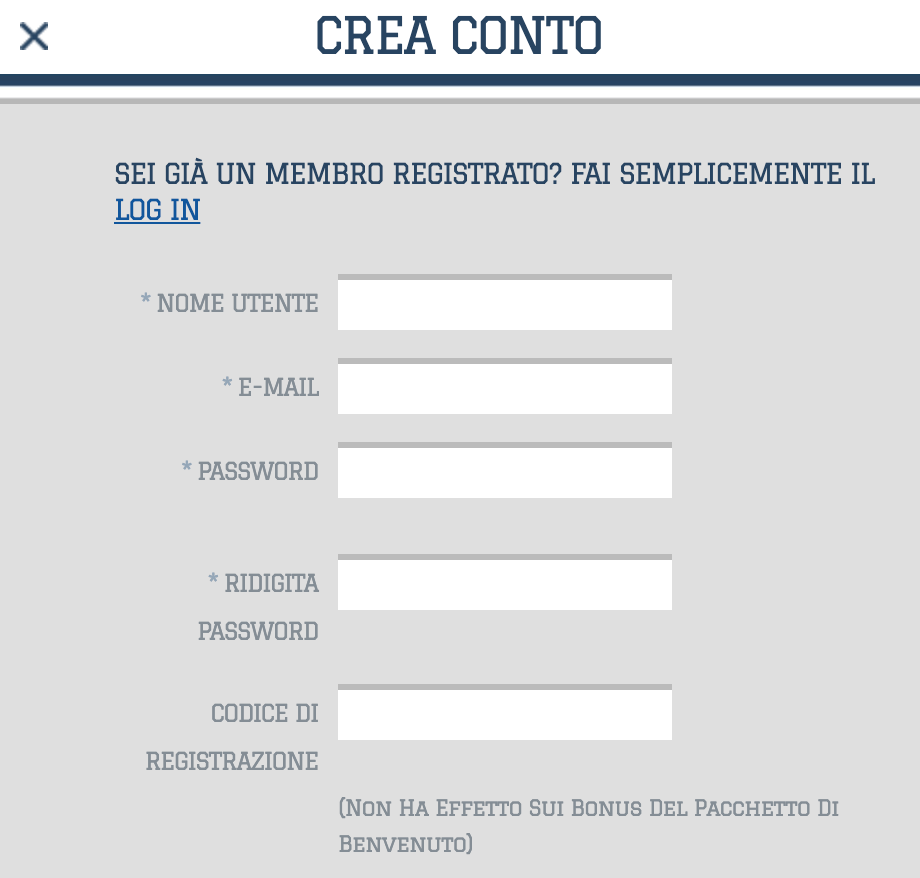Focus the RIDIGITA PASSWORD field
Viewport: 920px width, 878px height.
click(x=504, y=584)
